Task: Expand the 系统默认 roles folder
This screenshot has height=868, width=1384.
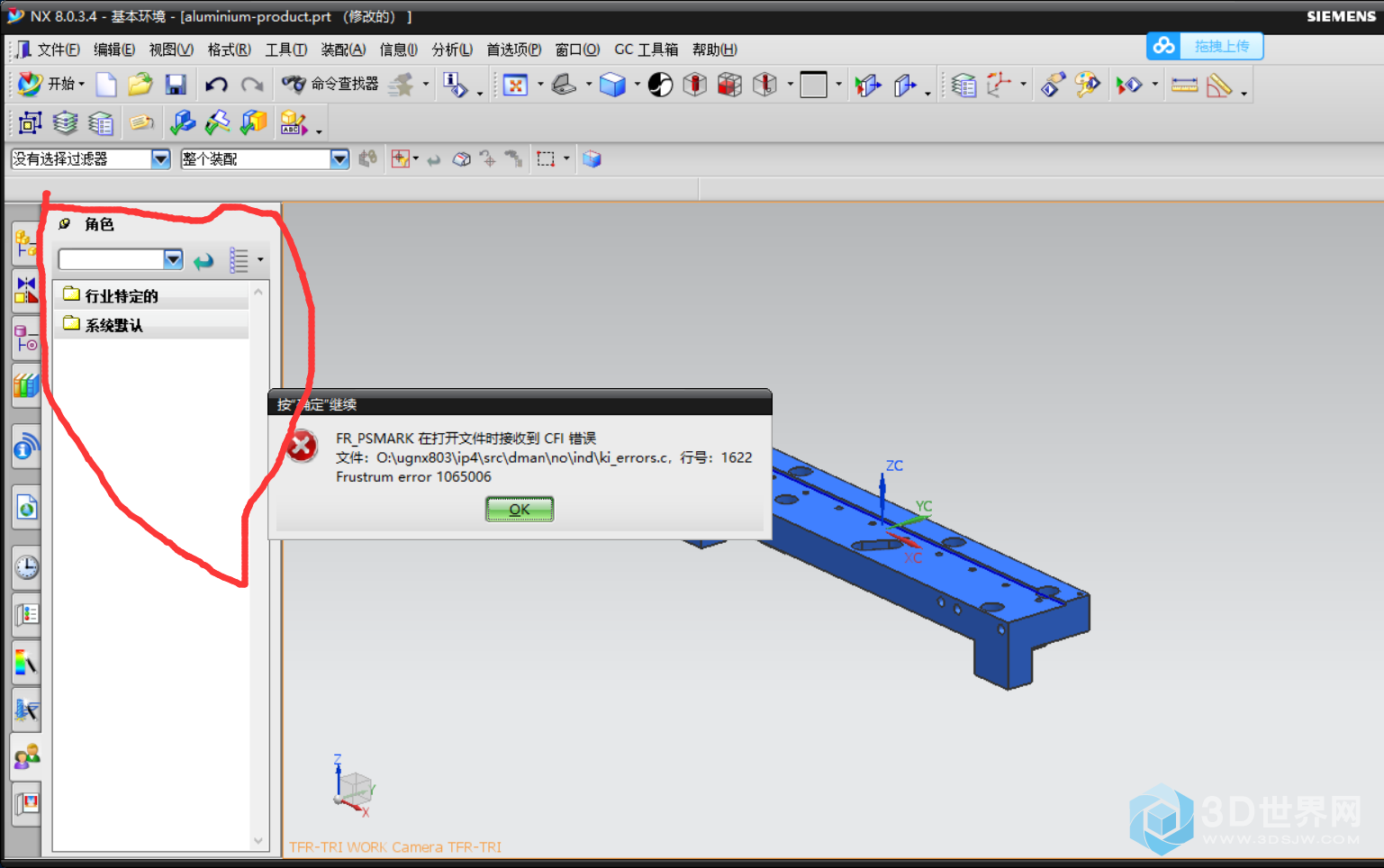Action: pos(151,325)
